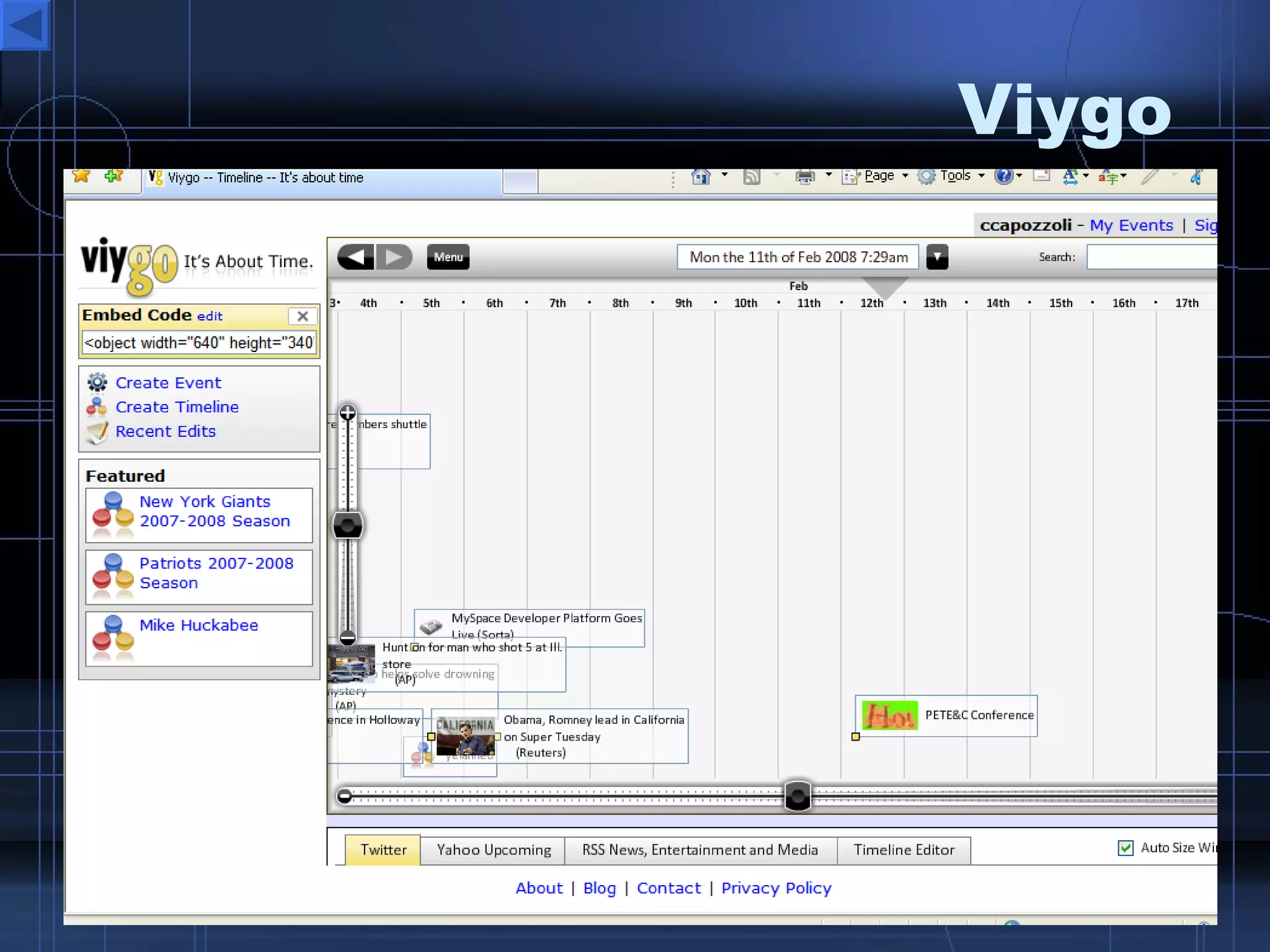Click horizontal slider minus end icon
This screenshot has height=952, width=1270.
tap(344, 796)
